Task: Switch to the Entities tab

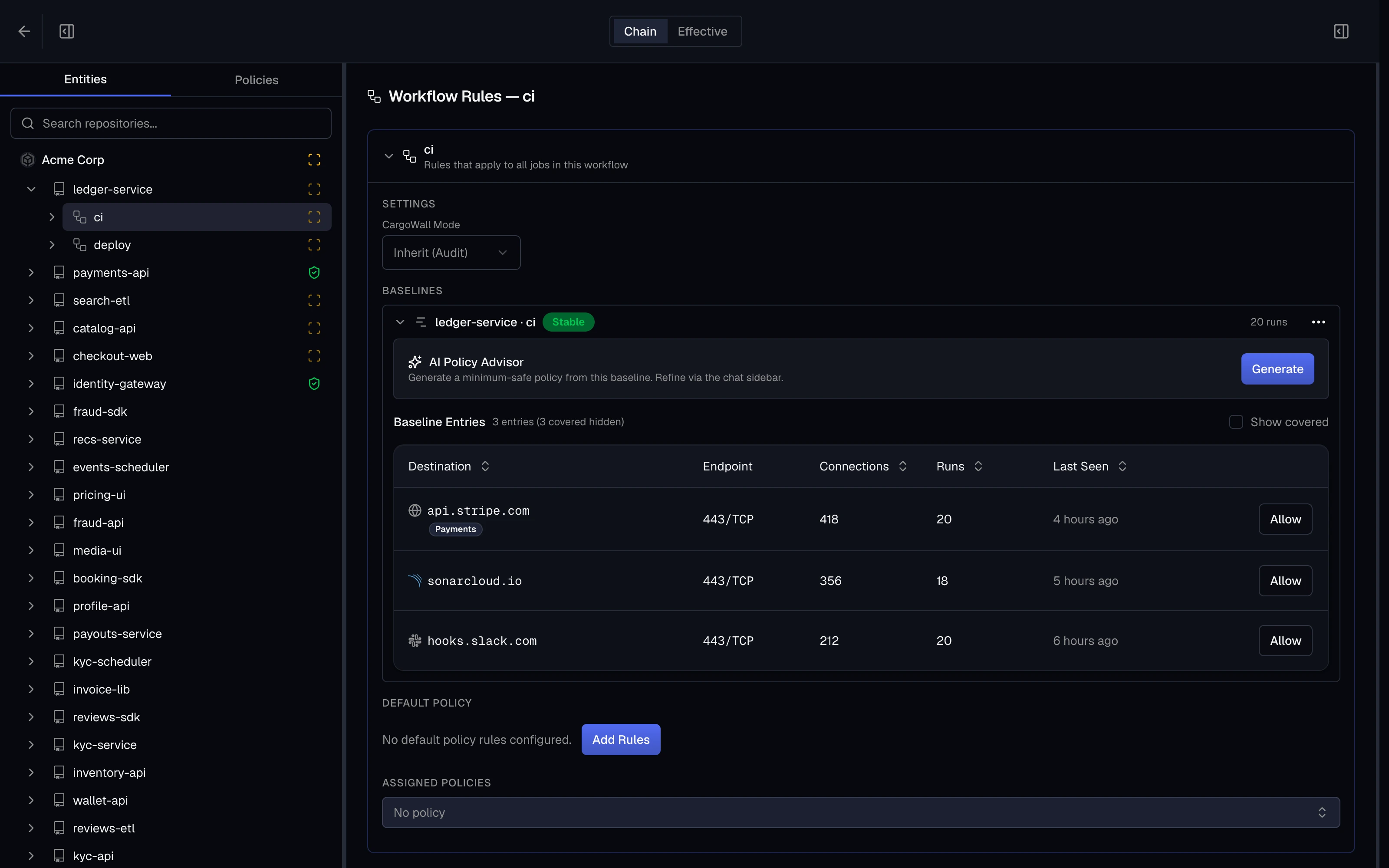Action: [x=86, y=79]
